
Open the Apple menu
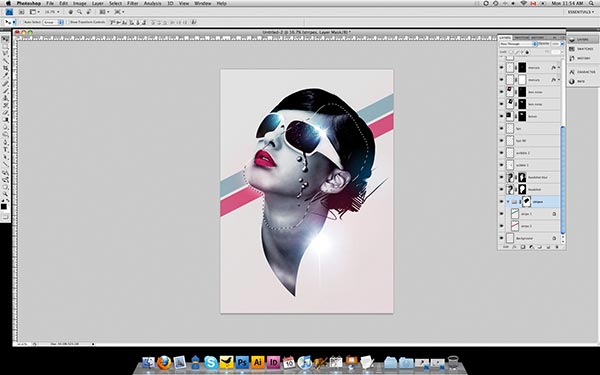tap(8, 3)
